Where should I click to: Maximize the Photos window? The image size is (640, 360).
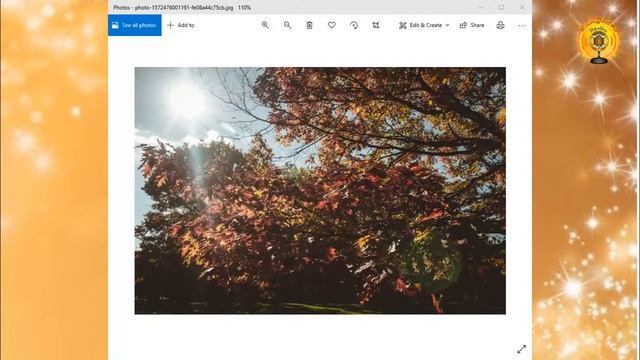pos(501,7)
